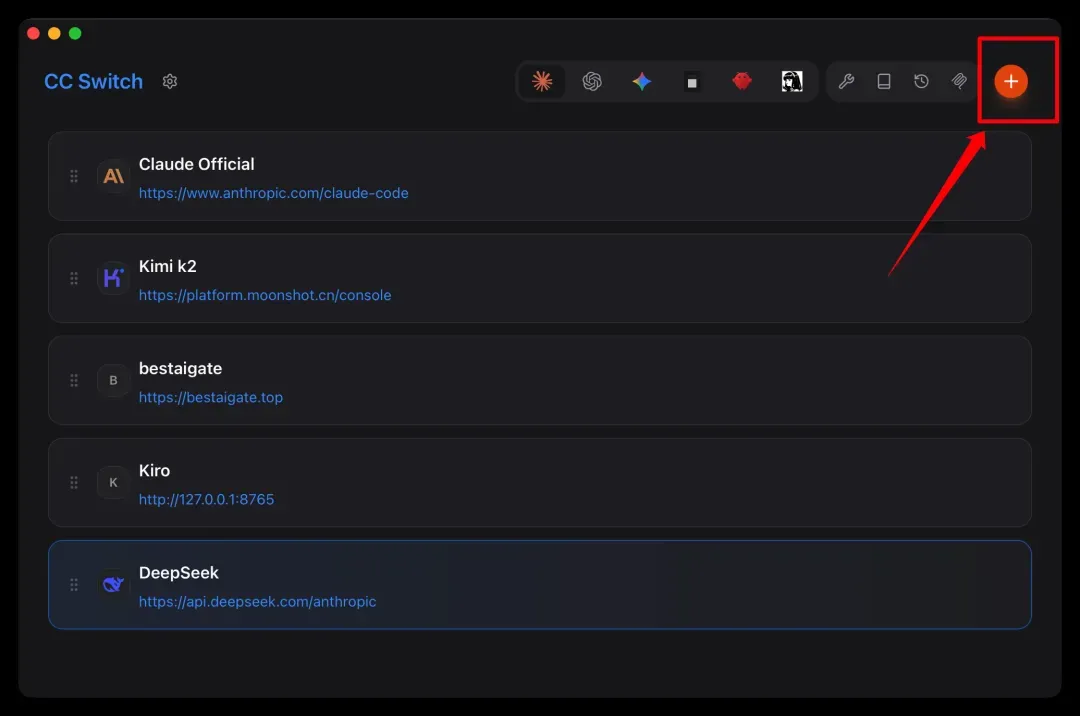The image size is (1080, 716).
Task: Click the Anthropic logo on Claude Official
Action: [113, 176]
